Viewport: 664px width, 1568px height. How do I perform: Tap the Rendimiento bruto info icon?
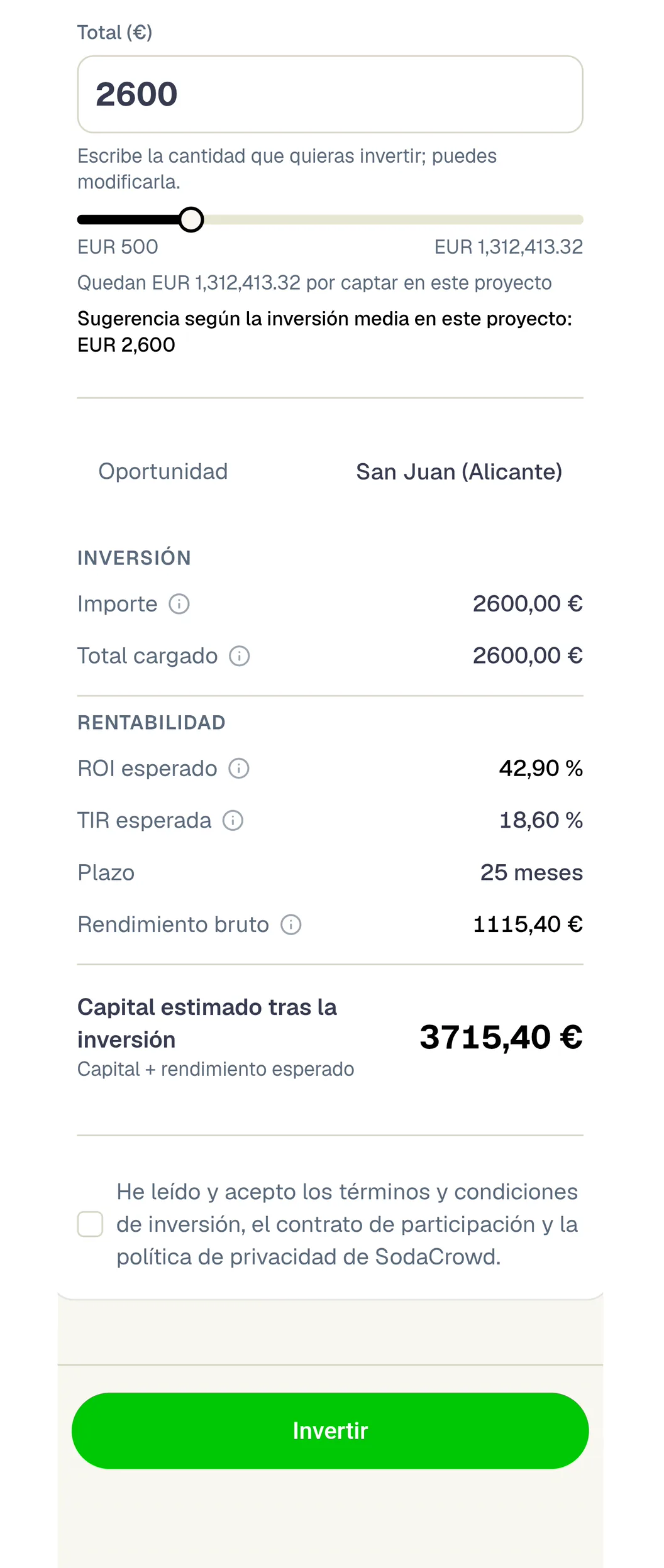[x=291, y=924]
